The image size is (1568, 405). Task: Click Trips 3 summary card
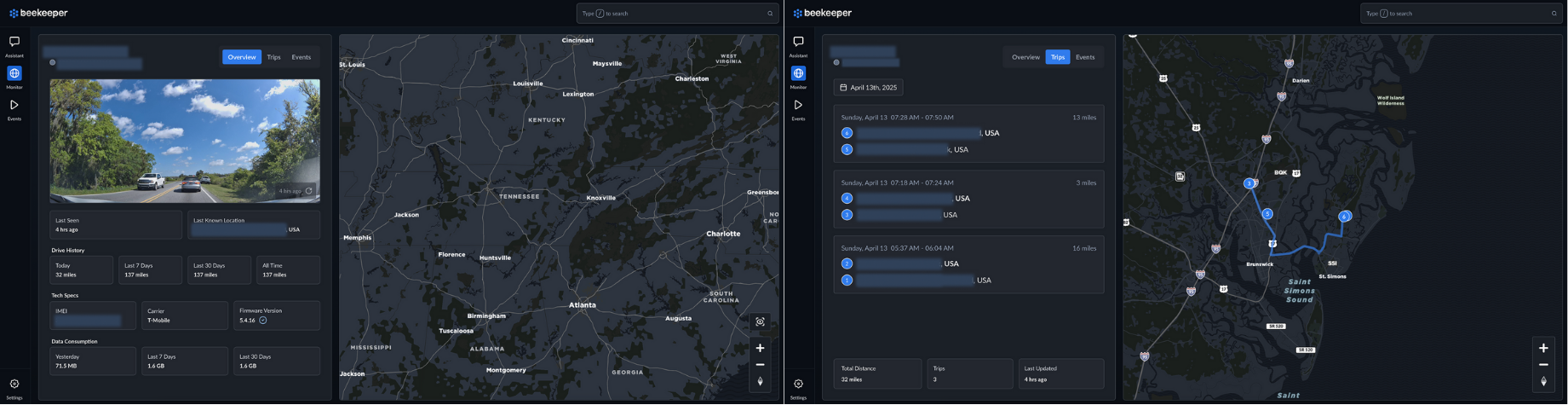click(970, 373)
